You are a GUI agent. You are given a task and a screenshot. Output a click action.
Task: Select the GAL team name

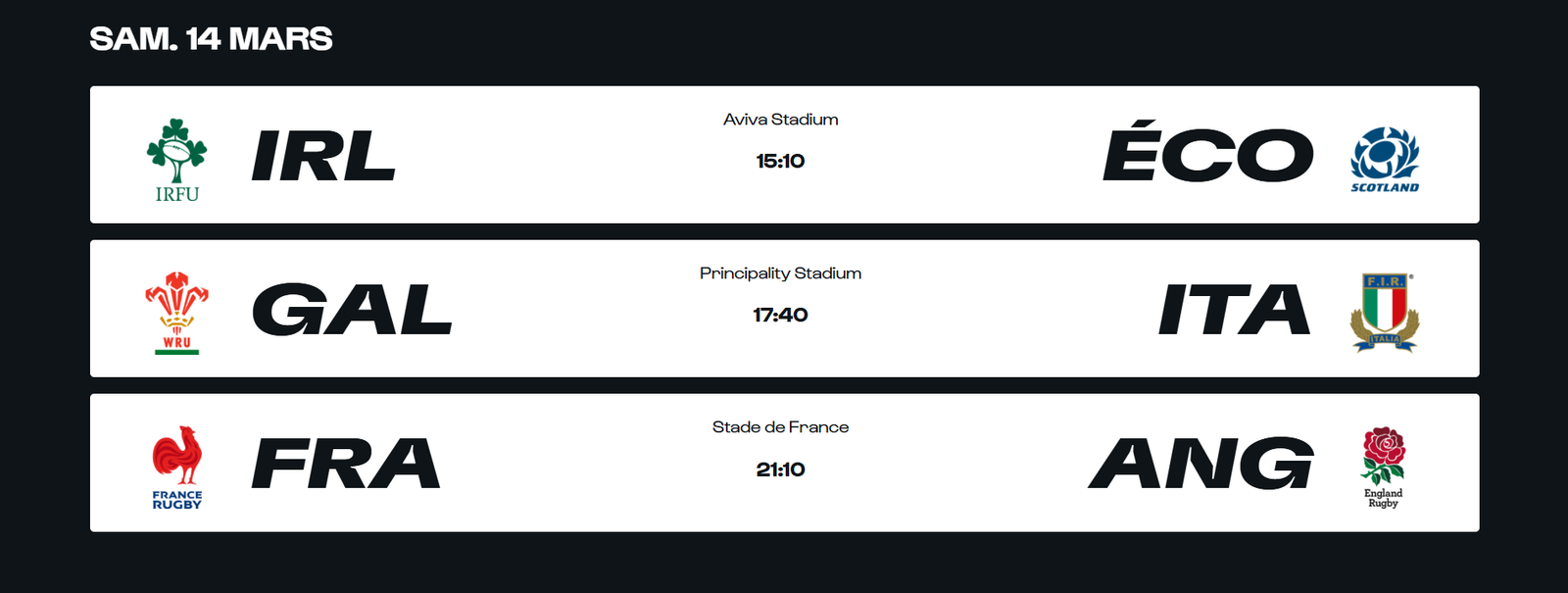352,311
